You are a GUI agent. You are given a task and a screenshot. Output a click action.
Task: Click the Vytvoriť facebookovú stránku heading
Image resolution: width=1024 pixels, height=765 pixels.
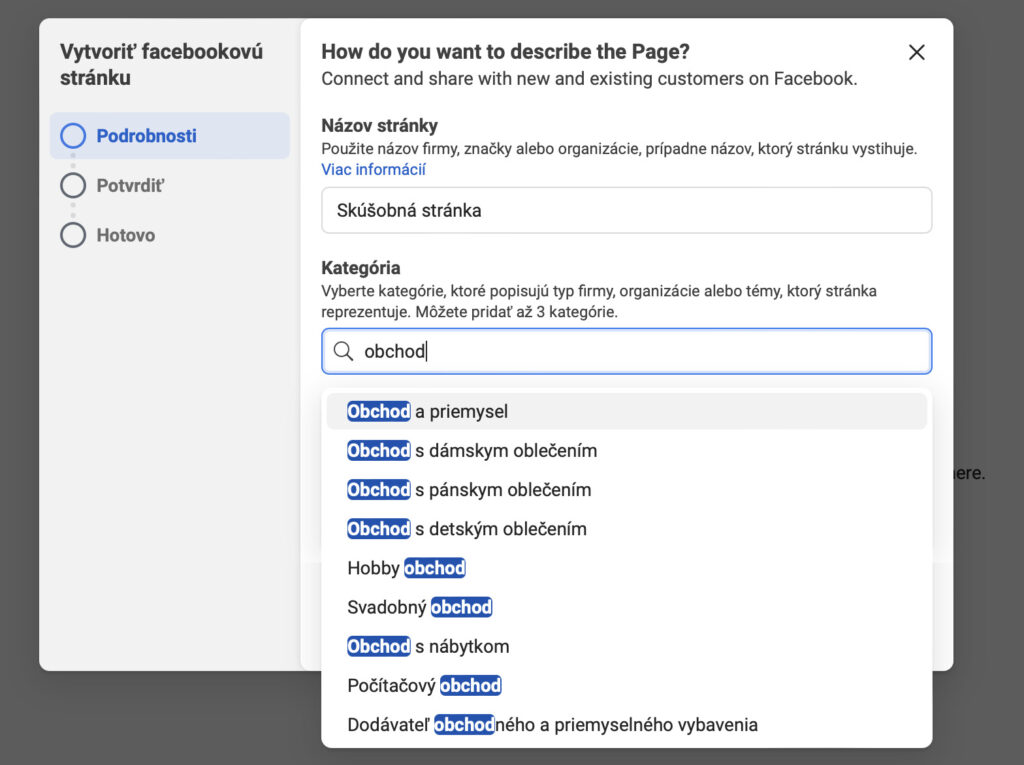(x=161, y=65)
